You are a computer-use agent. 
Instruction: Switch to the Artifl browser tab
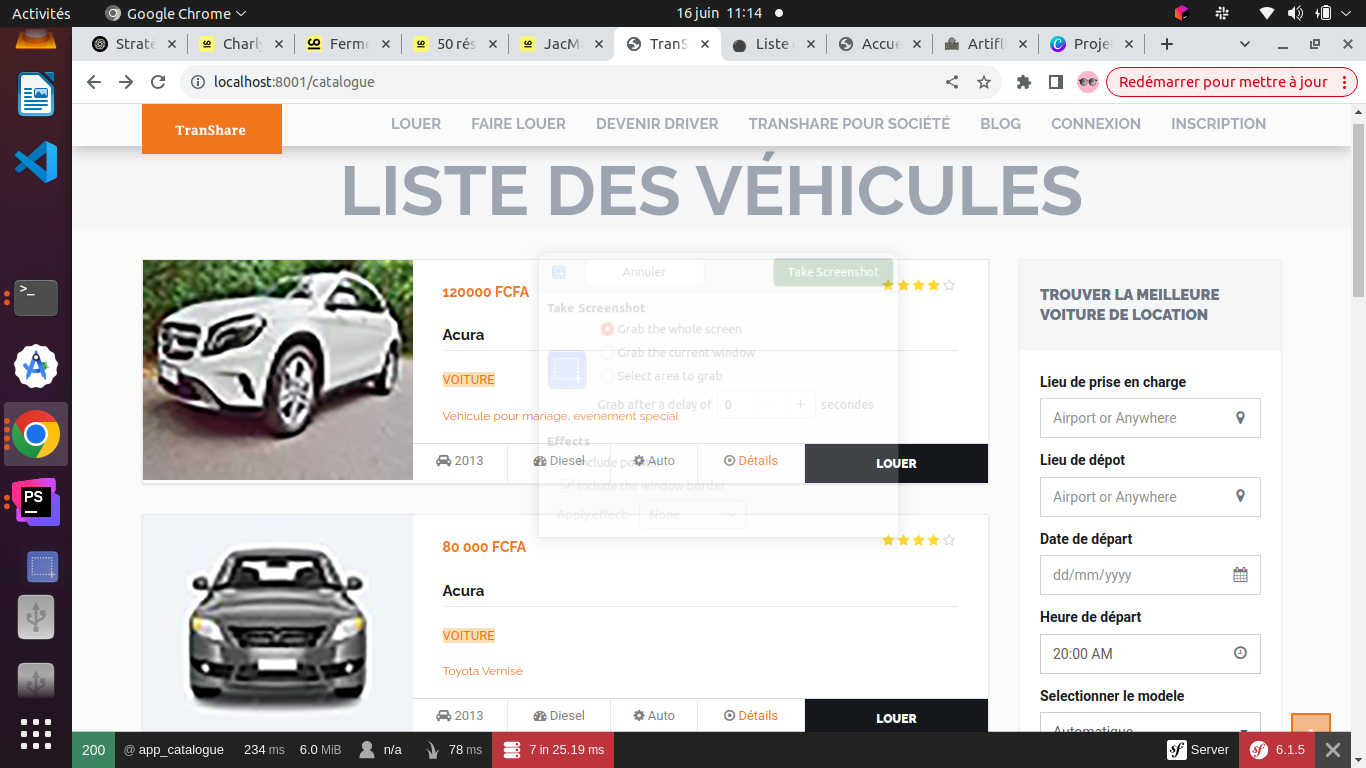[x=986, y=44]
